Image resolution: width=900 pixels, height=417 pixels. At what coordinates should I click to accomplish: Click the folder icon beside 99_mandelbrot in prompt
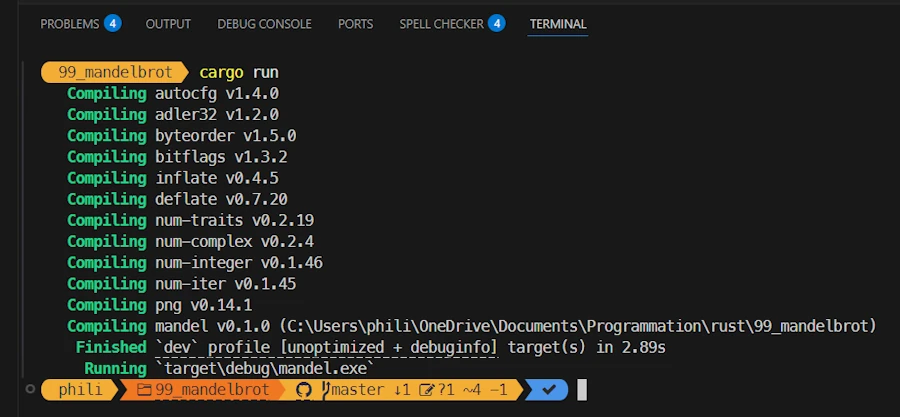143,391
